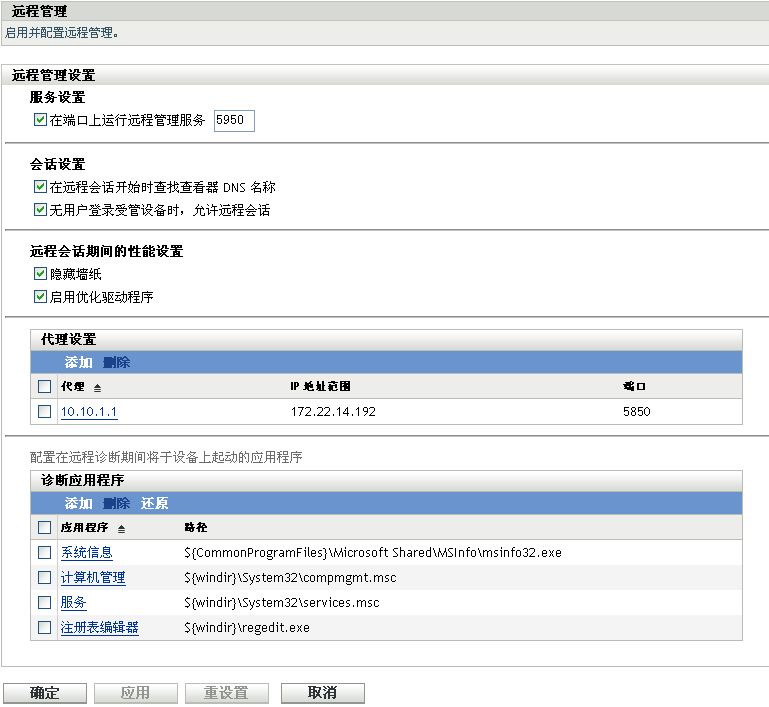Click the IP 地址范围 column header

click(x=320, y=386)
